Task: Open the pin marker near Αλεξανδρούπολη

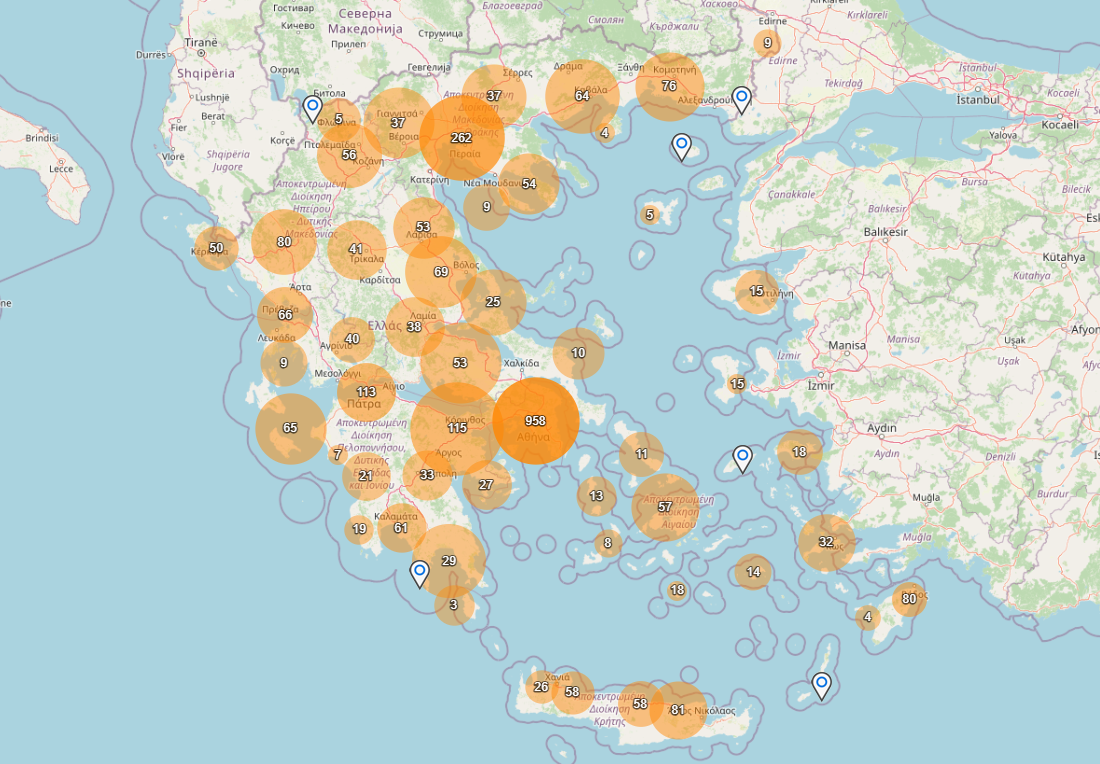Action: pos(742,100)
